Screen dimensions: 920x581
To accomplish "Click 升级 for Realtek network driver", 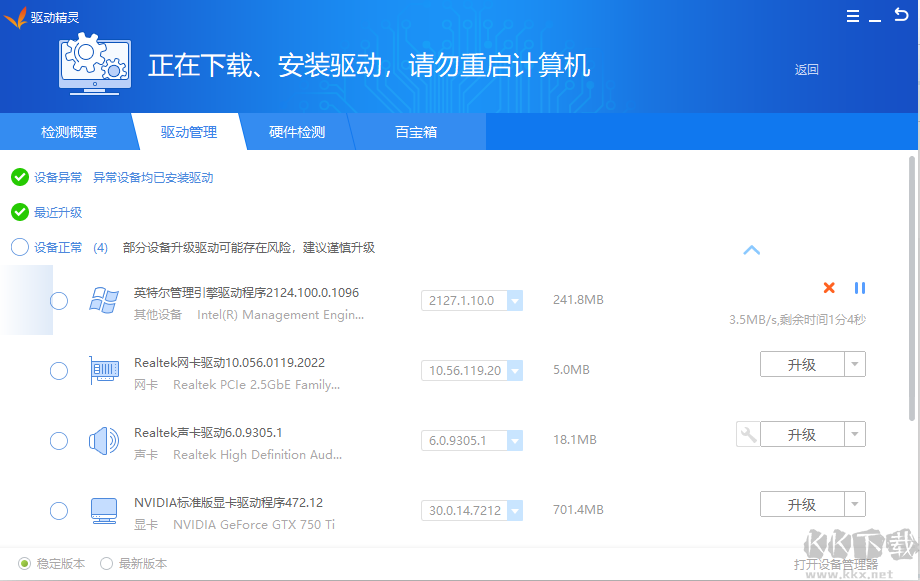I will point(801,365).
